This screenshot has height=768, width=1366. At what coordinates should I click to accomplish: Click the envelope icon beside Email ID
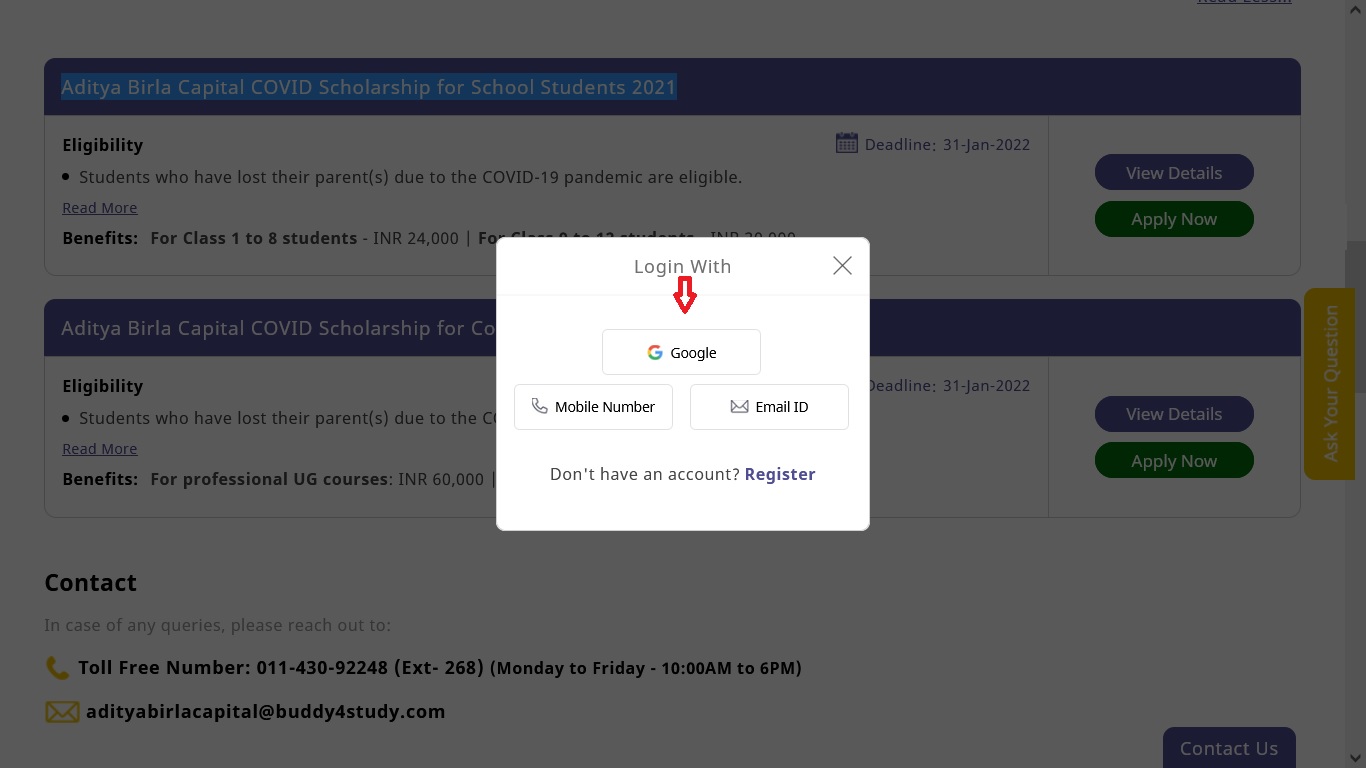coord(739,407)
